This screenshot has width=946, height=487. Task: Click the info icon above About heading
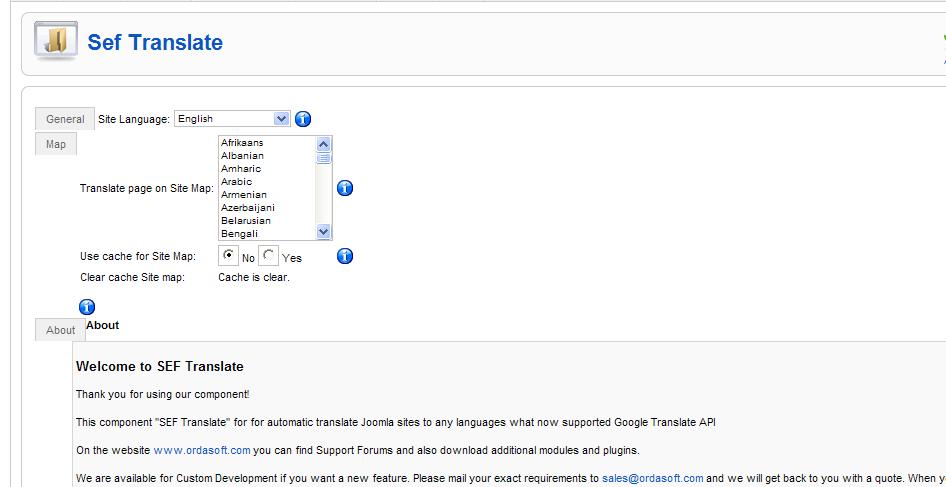87,307
